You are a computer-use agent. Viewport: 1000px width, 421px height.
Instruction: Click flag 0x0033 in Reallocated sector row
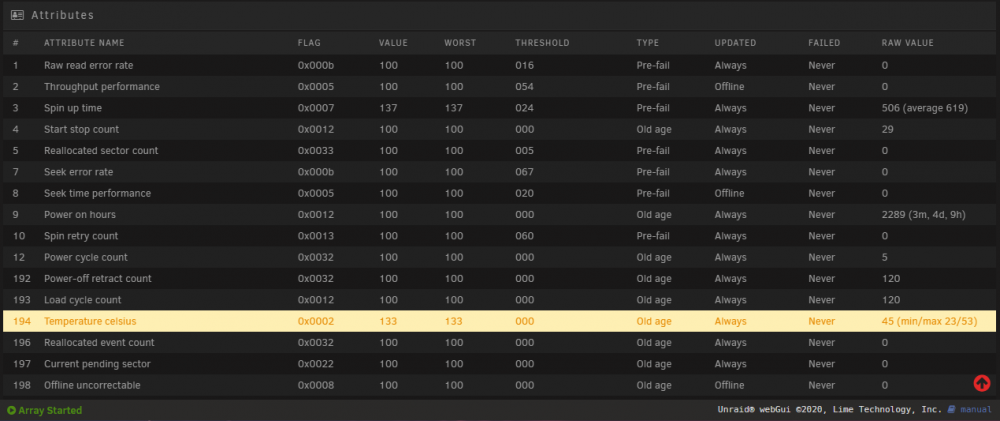pos(316,151)
